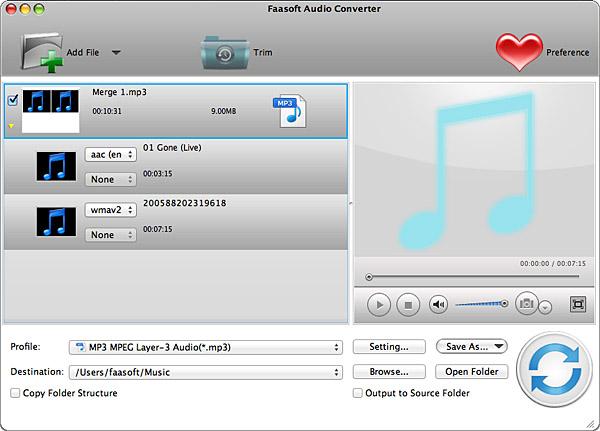Open the snapshot options dropdown arrow
This screenshot has height=431, width=600.
pyautogui.click(x=545, y=307)
